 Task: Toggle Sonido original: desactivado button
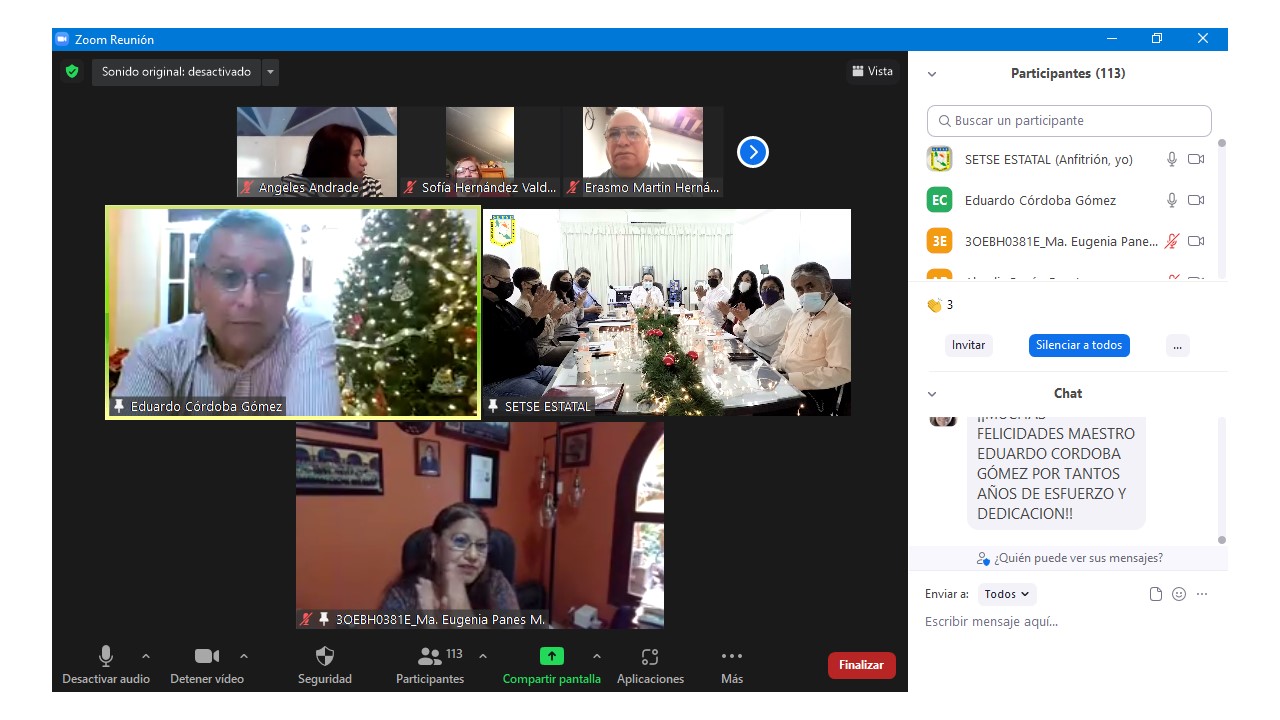tap(176, 72)
